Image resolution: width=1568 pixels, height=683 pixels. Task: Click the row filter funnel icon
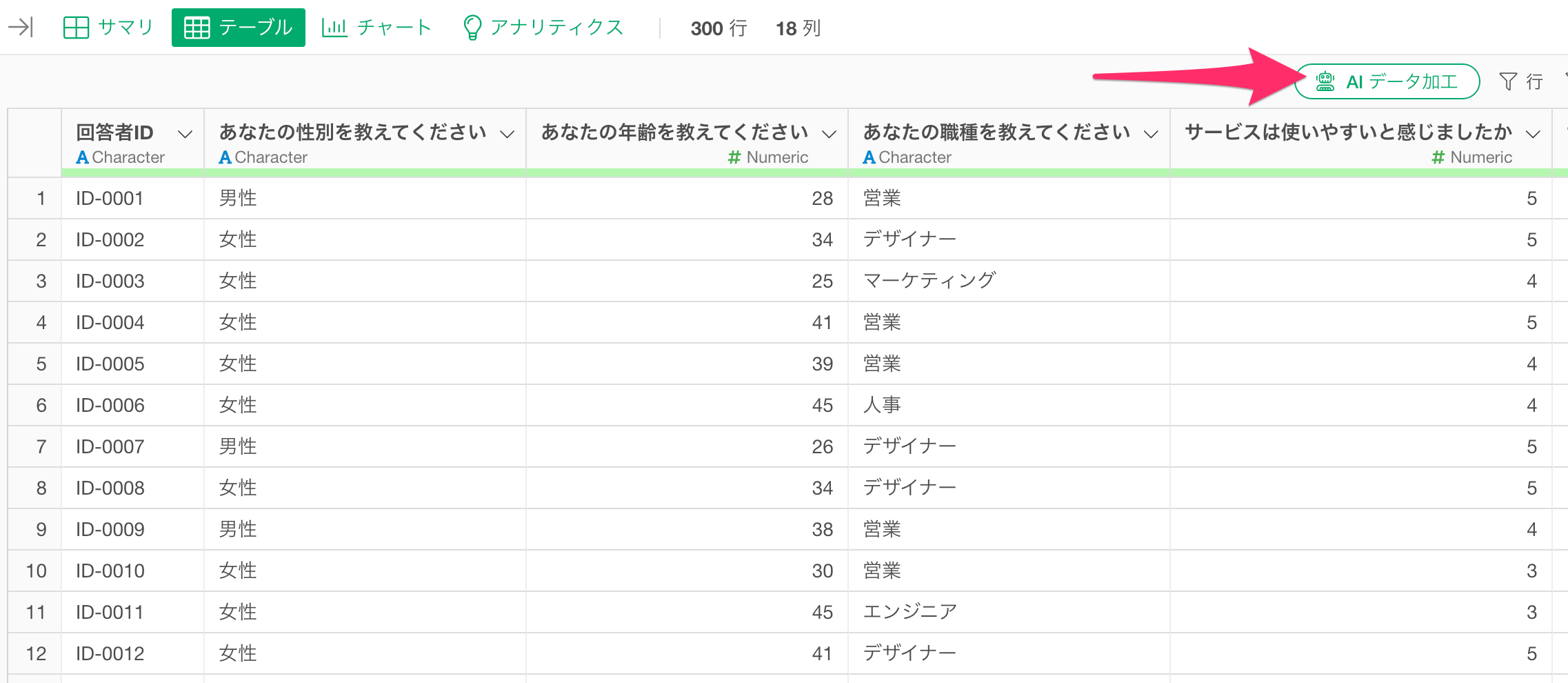click(1507, 81)
